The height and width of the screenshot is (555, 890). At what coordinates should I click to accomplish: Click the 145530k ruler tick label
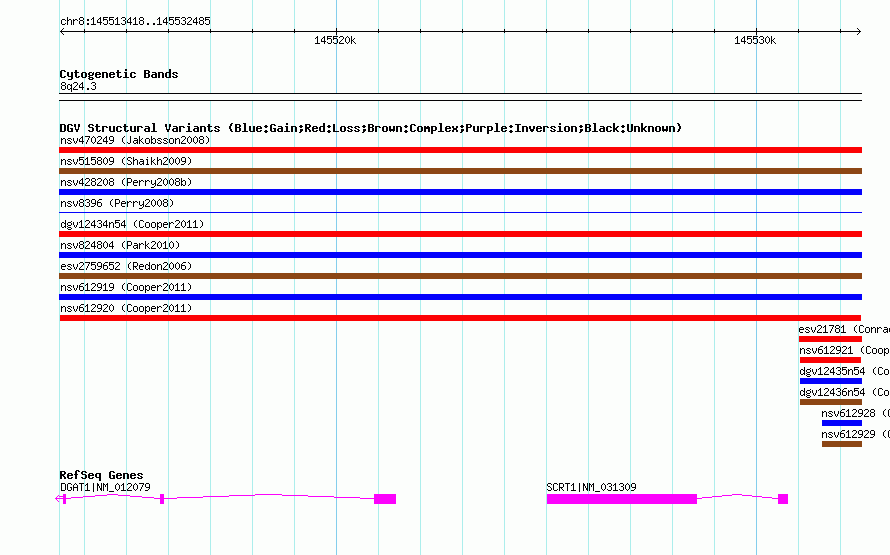pos(755,40)
